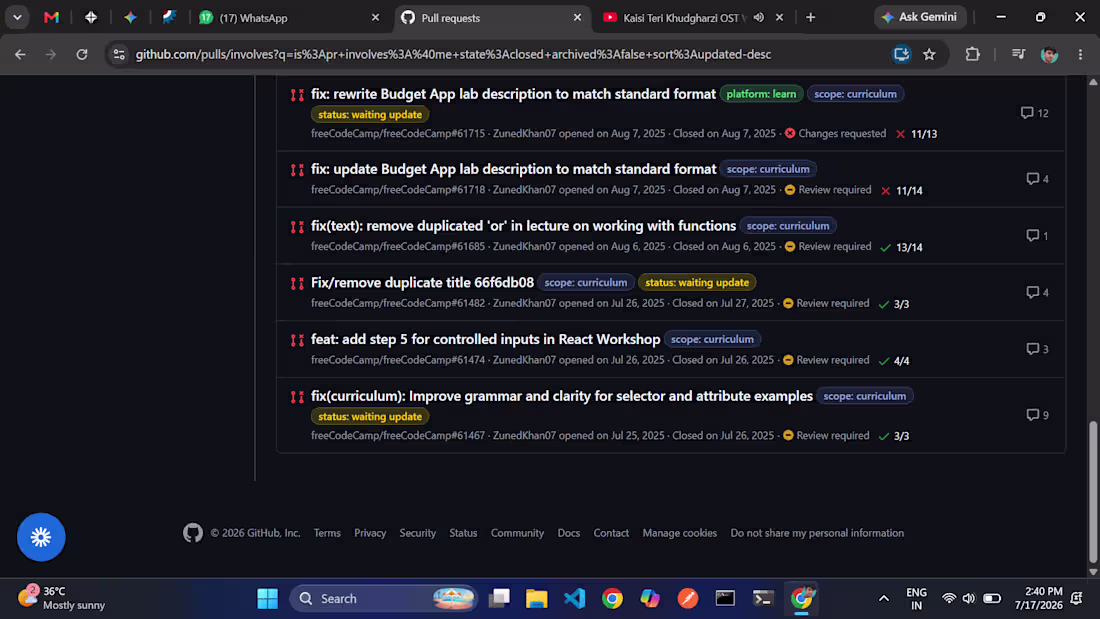This screenshot has height=619, width=1100.
Task: Close the WhatsApp tab
Action: tap(375, 18)
